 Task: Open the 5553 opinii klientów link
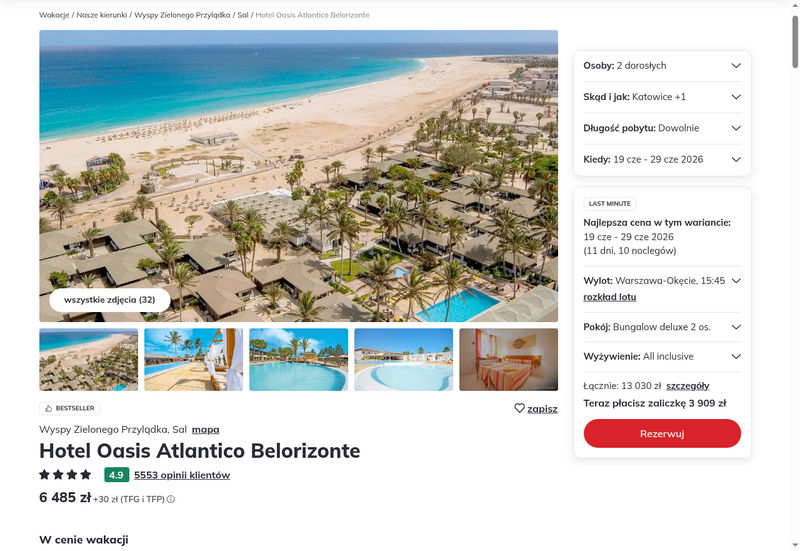click(x=182, y=475)
